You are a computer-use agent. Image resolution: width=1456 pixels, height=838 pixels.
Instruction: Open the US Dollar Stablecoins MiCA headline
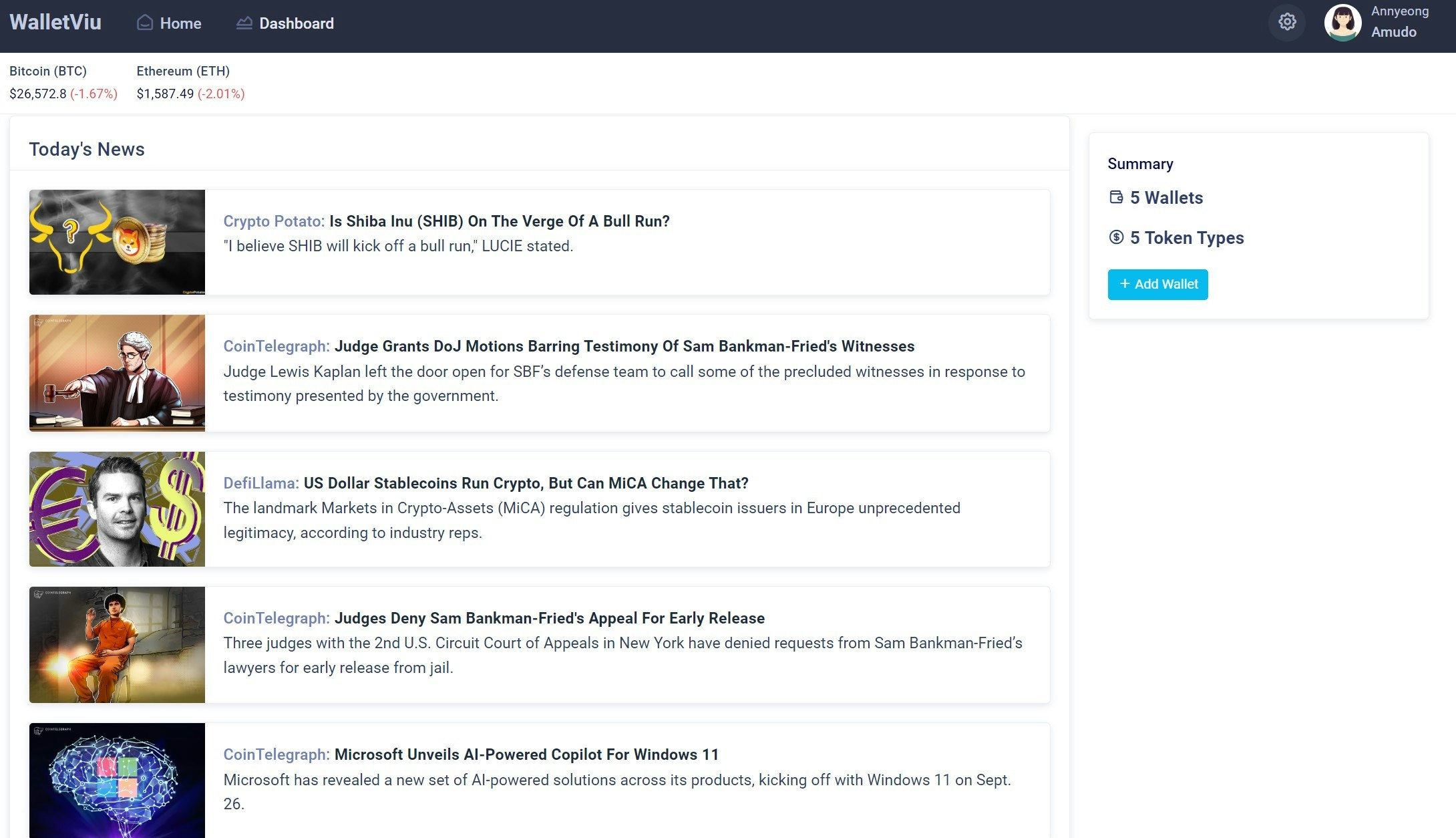point(526,483)
